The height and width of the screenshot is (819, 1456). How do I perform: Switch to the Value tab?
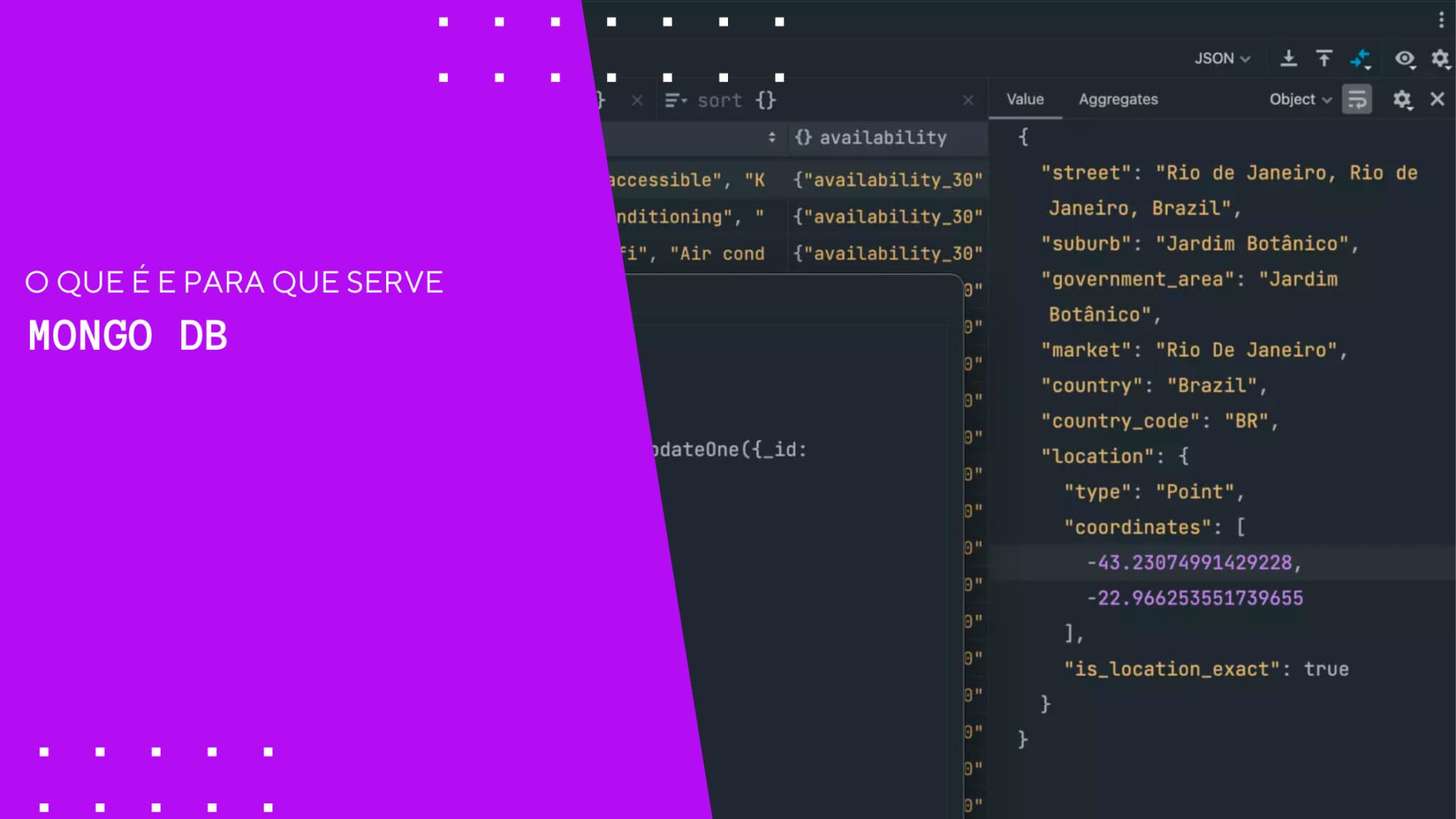click(x=1025, y=100)
